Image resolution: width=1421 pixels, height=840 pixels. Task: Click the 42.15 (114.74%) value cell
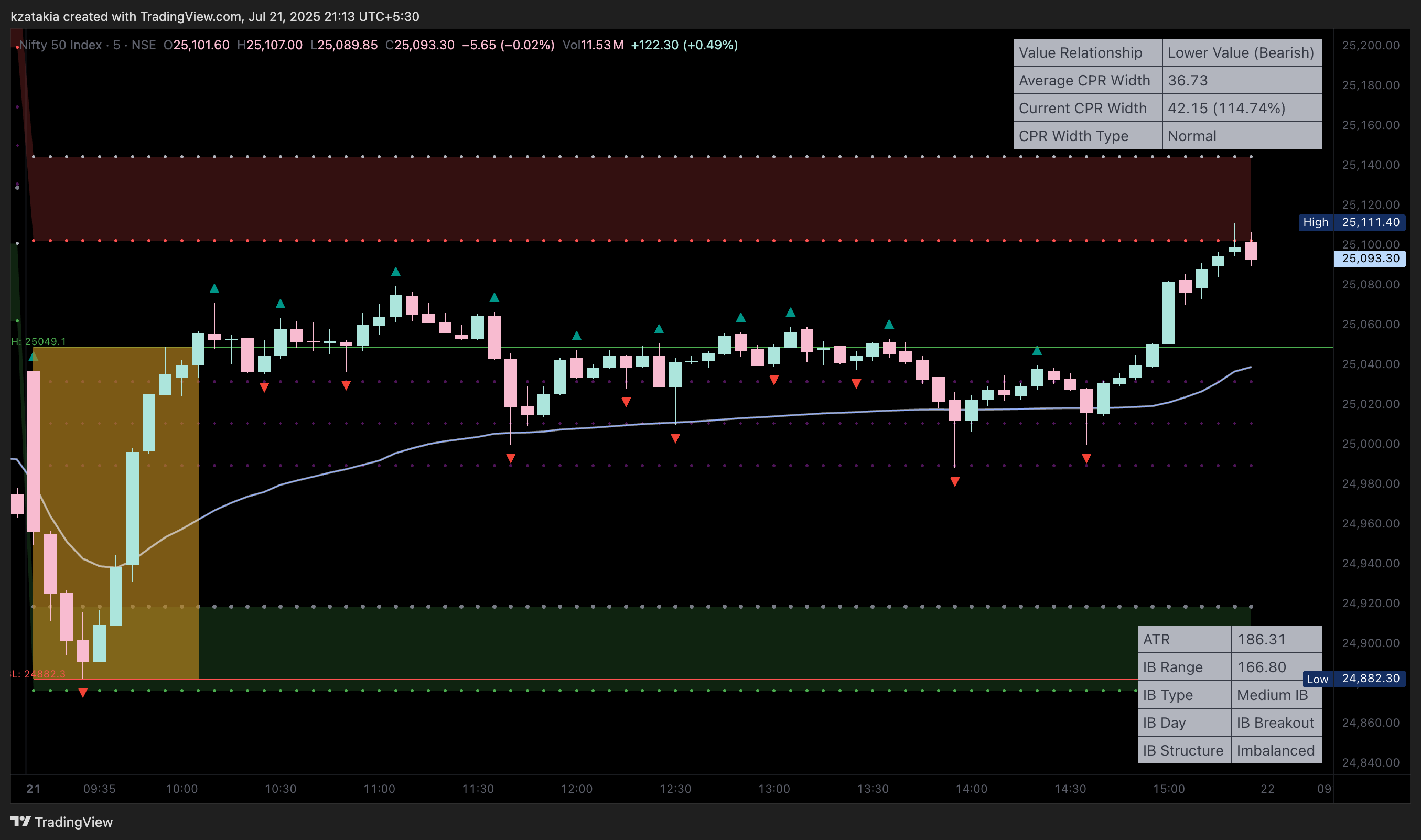1242,108
